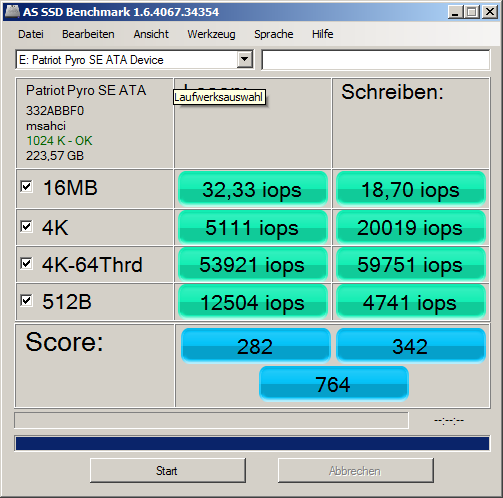Image resolution: width=503 pixels, height=498 pixels.
Task: Click the 1024 K - OK alignment text
Action: click(59, 141)
